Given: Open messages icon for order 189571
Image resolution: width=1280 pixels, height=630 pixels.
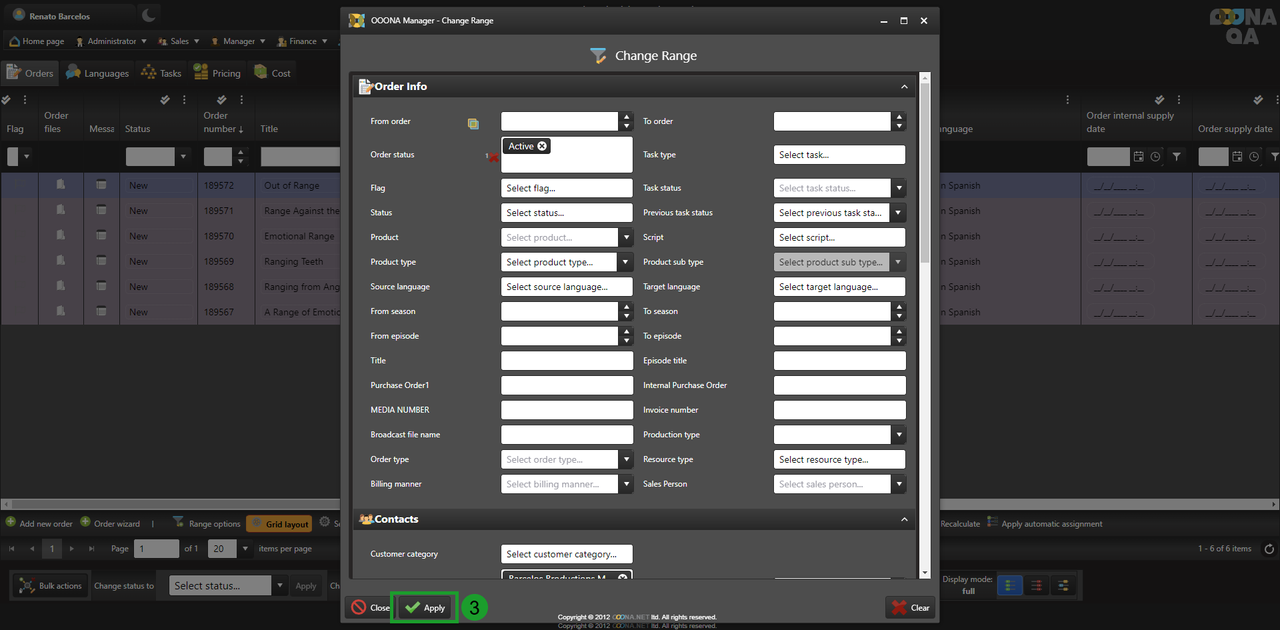Looking at the screenshot, I should coord(101,211).
